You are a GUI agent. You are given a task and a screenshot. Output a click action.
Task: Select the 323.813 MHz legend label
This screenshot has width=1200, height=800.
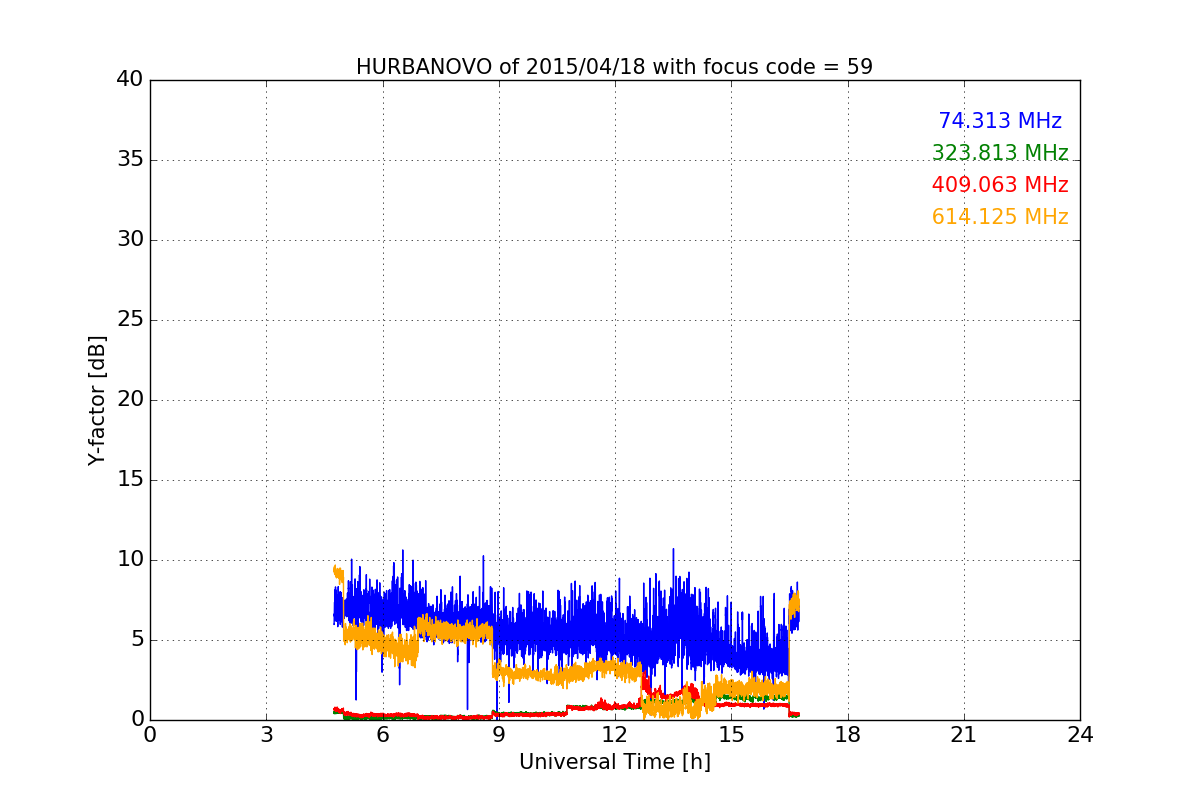pos(1000,153)
